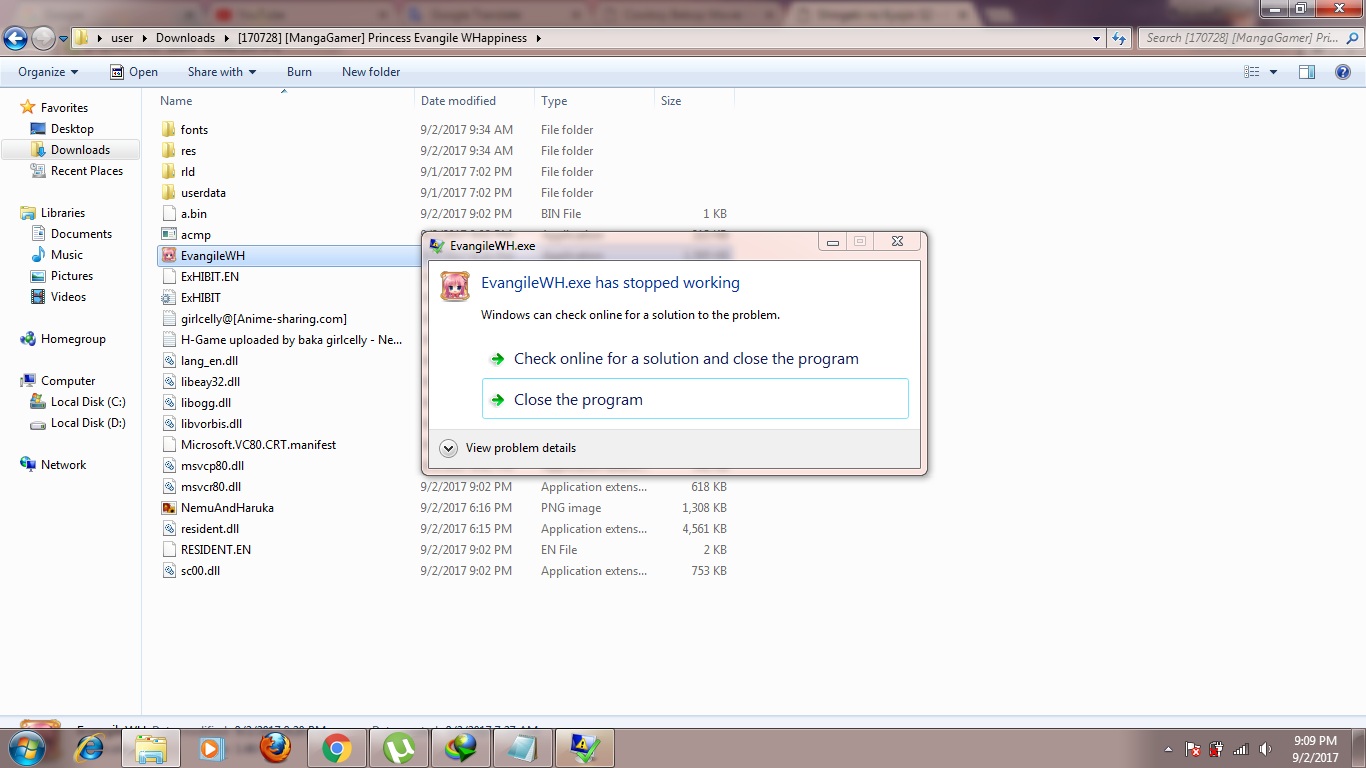1366x768 pixels.
Task: Select the NemuAndHaruka PNG image file
Action: click(x=227, y=508)
